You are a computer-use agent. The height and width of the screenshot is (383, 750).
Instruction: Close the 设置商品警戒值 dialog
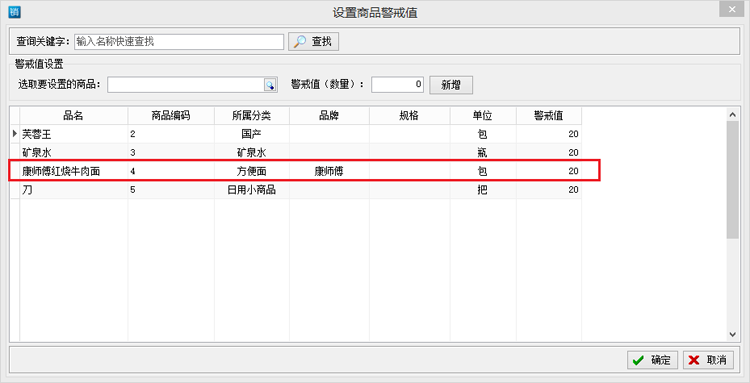point(732,10)
